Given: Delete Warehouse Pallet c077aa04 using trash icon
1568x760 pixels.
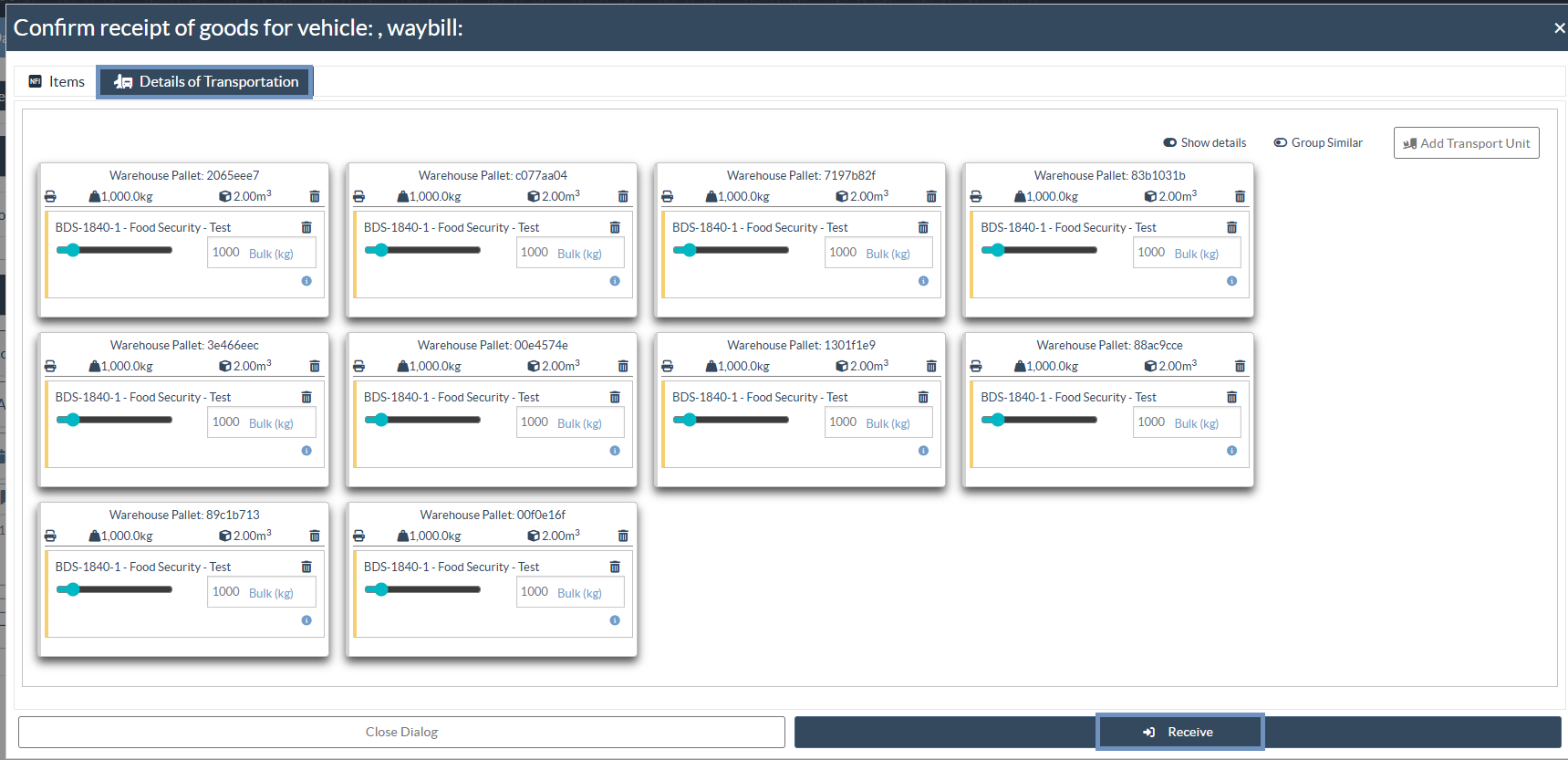Looking at the screenshot, I should pos(623,196).
